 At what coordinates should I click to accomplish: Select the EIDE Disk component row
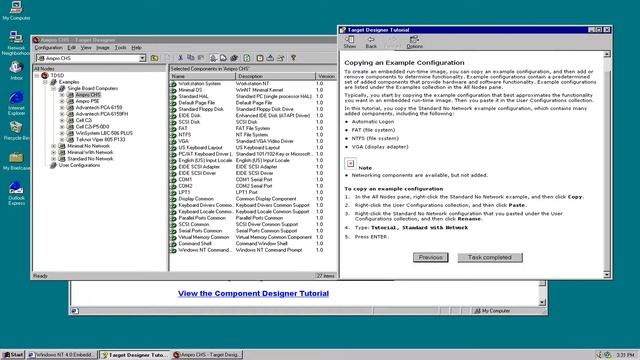(253, 116)
